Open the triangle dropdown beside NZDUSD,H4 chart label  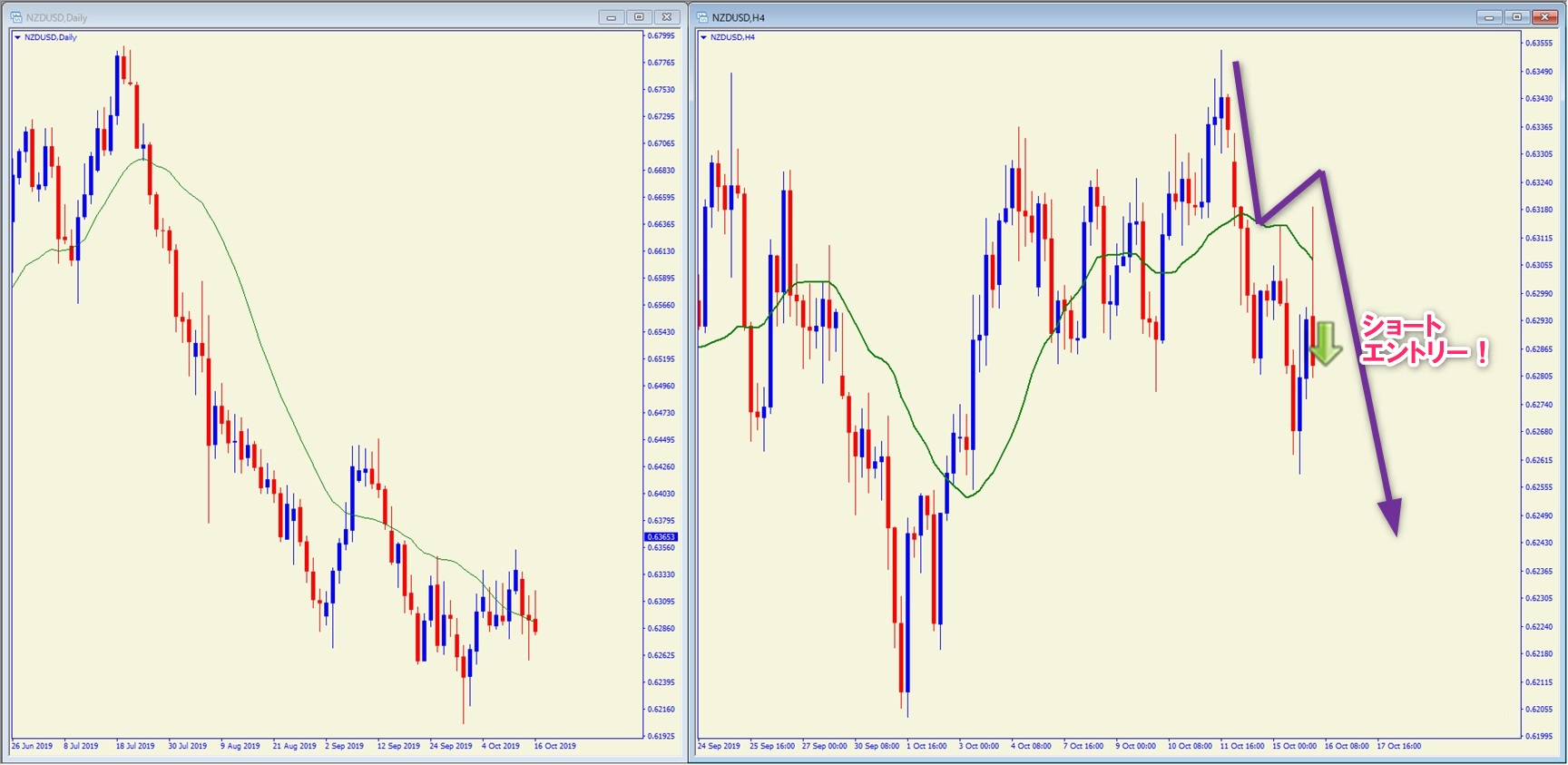703,37
